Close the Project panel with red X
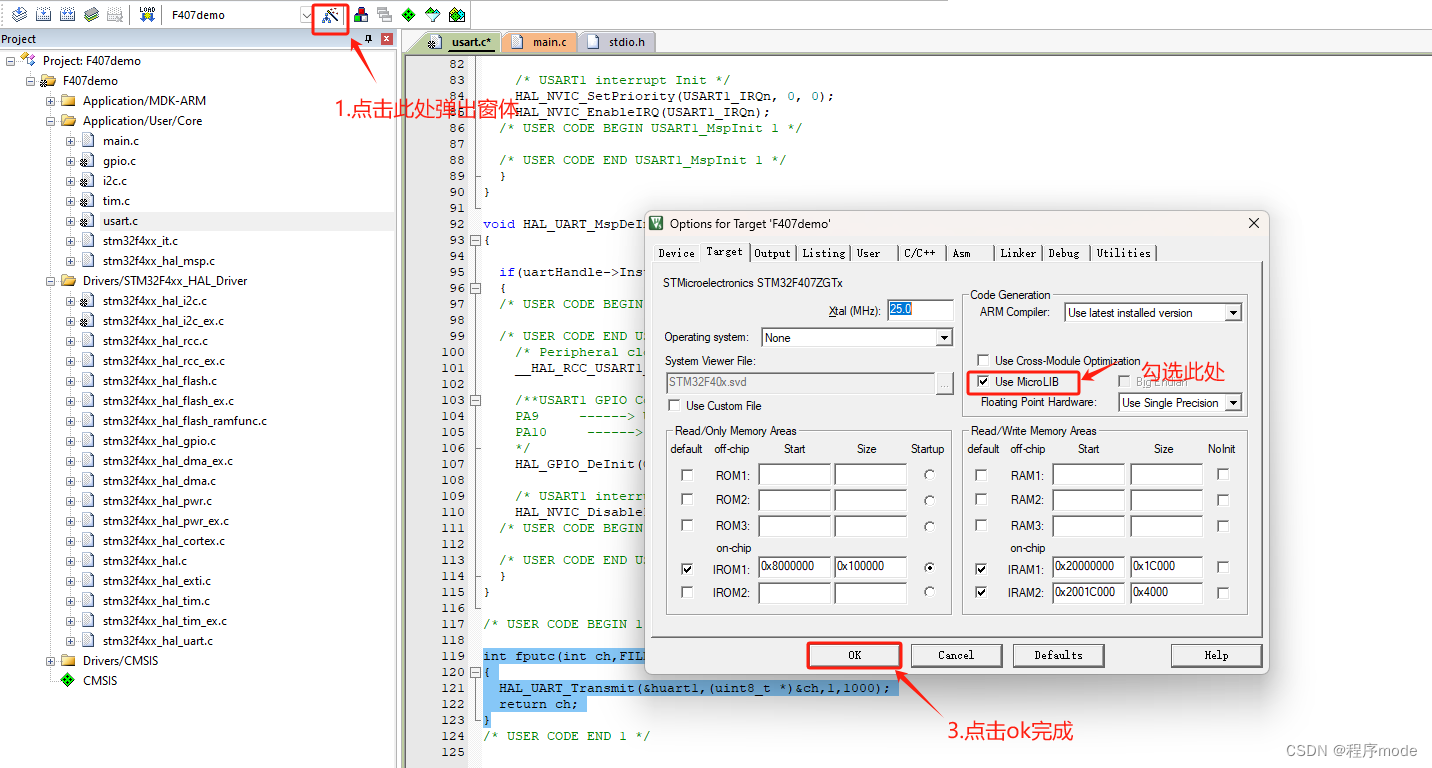The image size is (1432, 768). (x=387, y=39)
